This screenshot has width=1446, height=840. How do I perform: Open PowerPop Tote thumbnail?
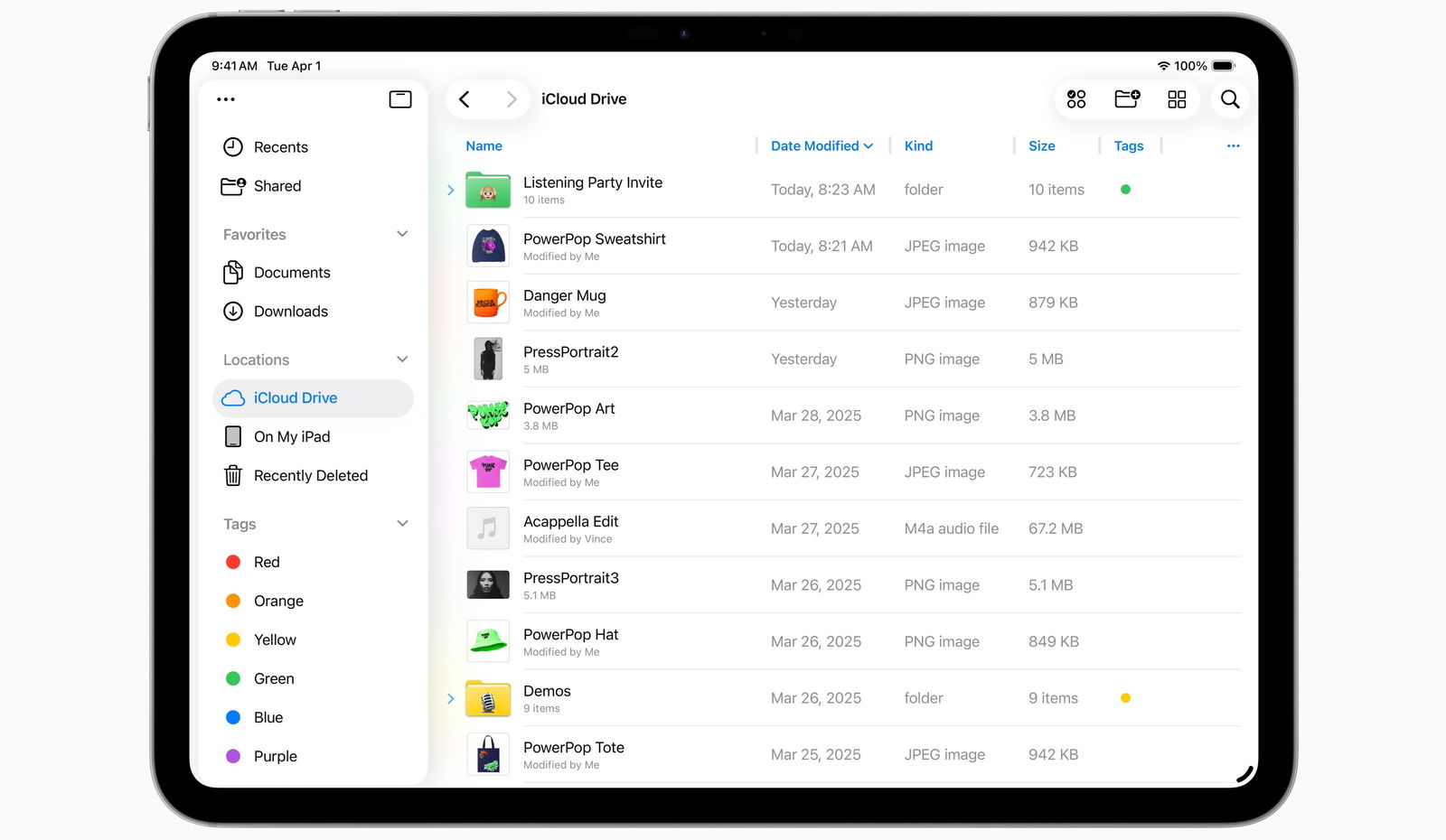click(488, 754)
